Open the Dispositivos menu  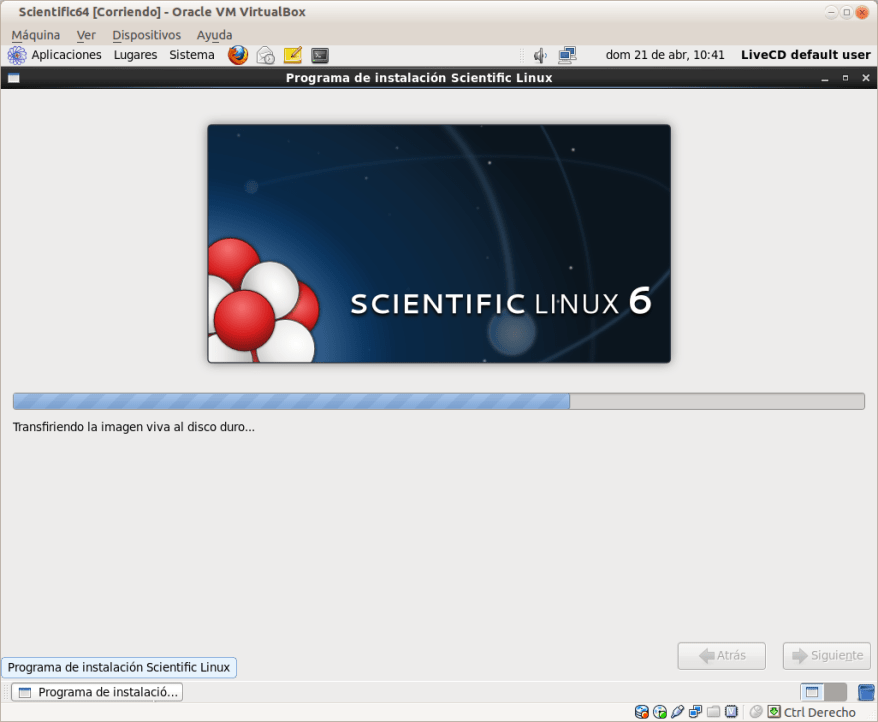(146, 34)
